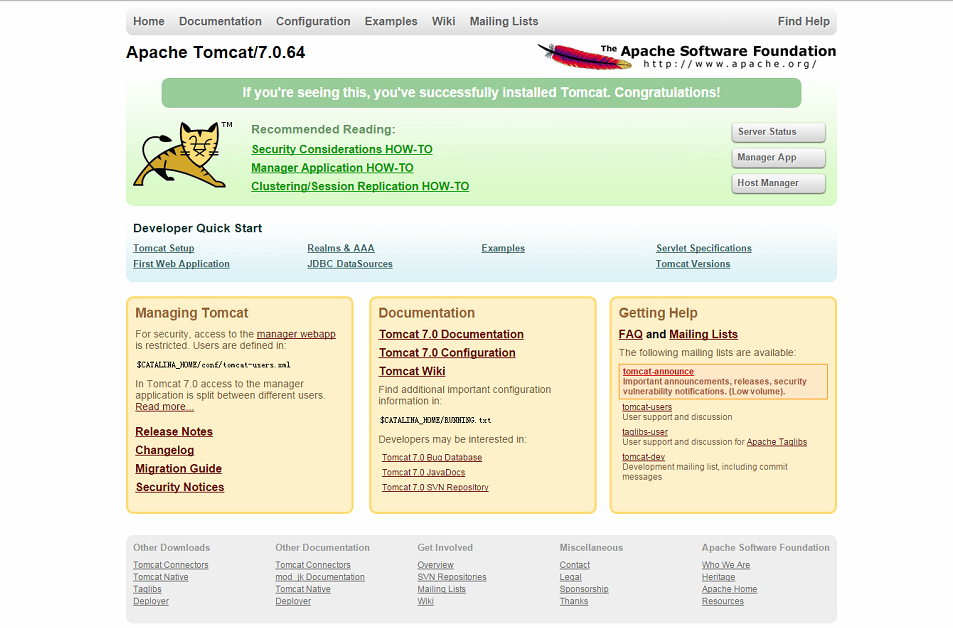Open the mod_jk Documentation link

pyautogui.click(x=320, y=577)
